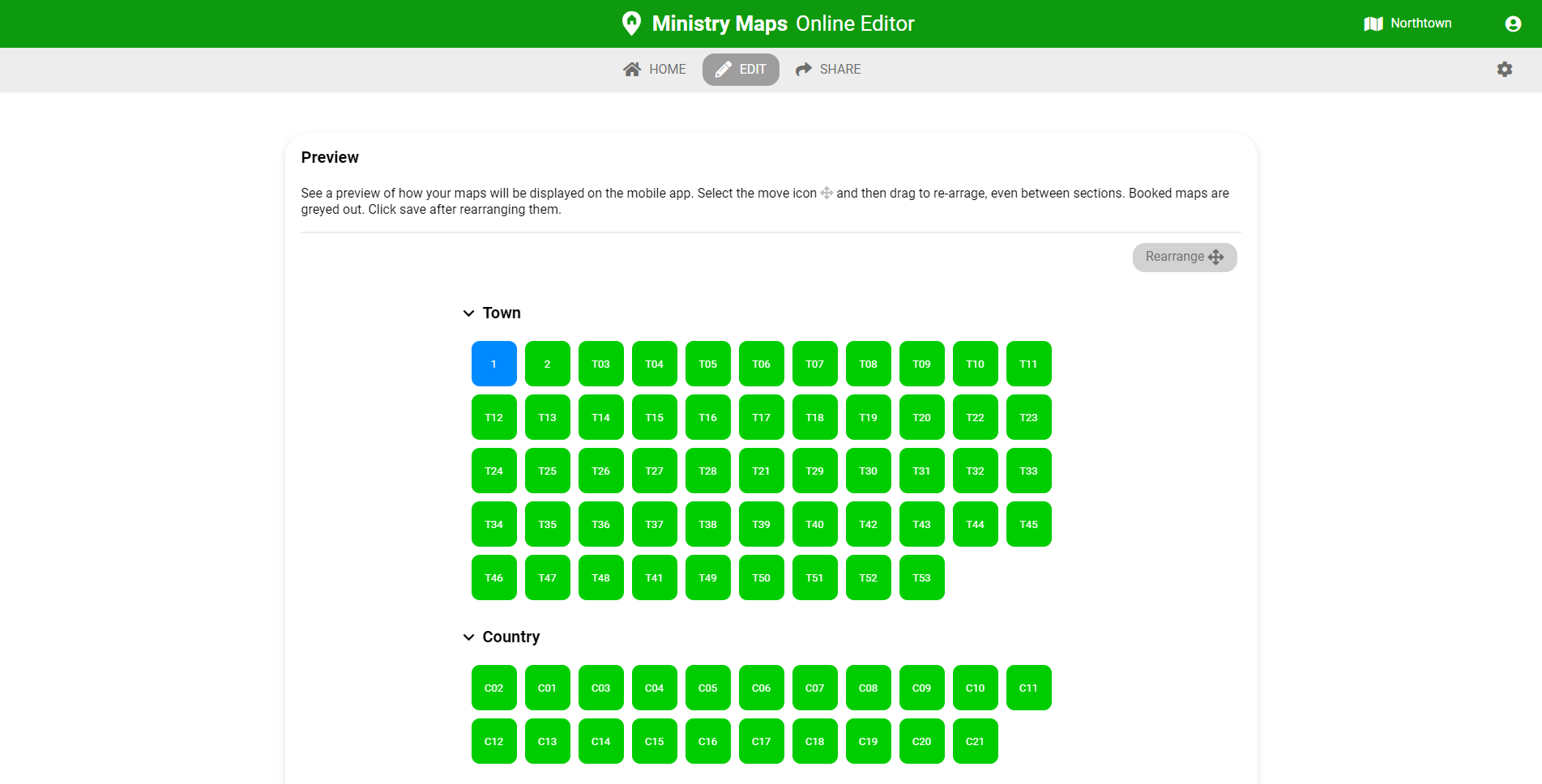1542x784 pixels.
Task: Select Country map tile C08
Action: tap(869, 688)
